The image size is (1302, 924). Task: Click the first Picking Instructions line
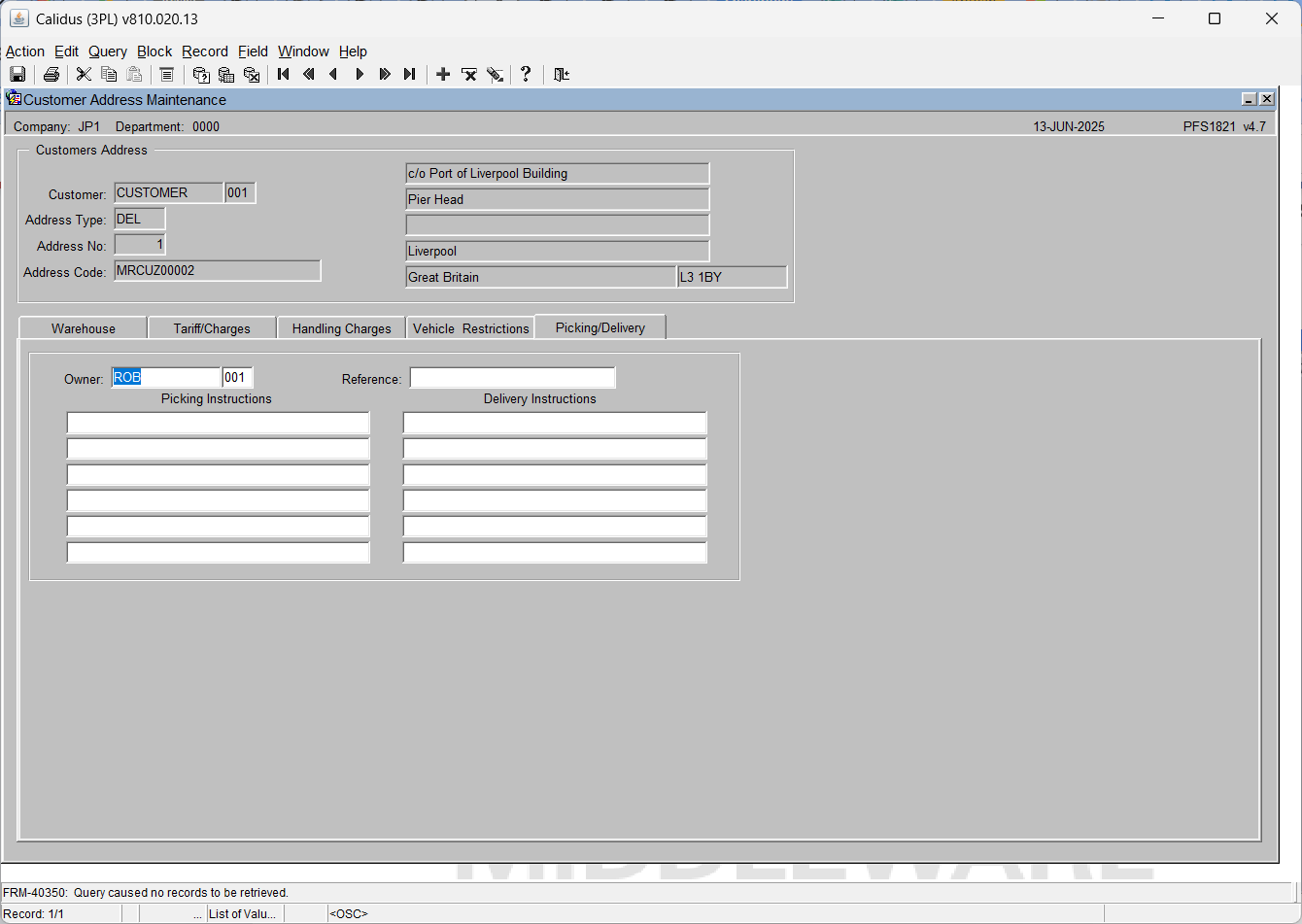(219, 423)
